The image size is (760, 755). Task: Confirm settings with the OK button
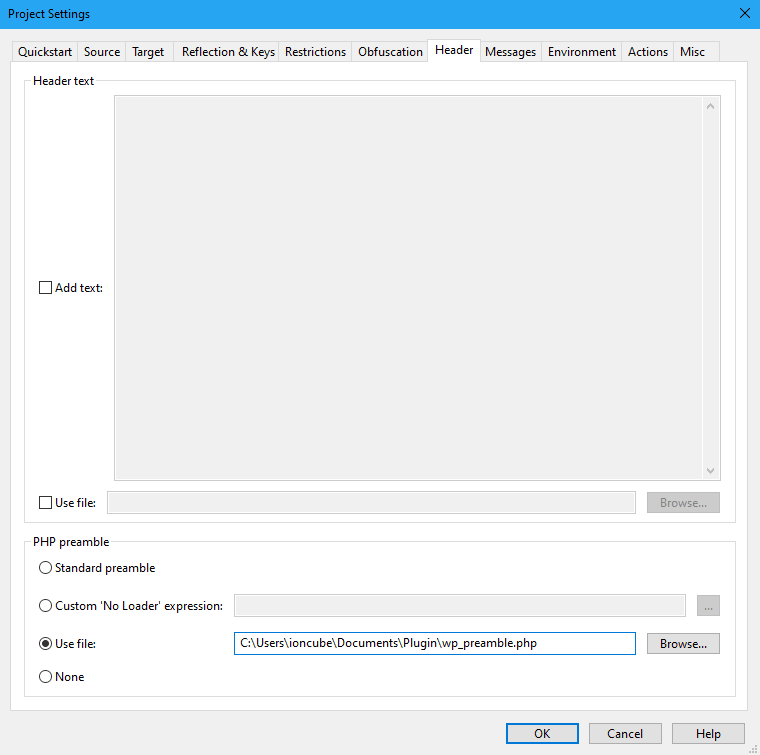[542, 734]
